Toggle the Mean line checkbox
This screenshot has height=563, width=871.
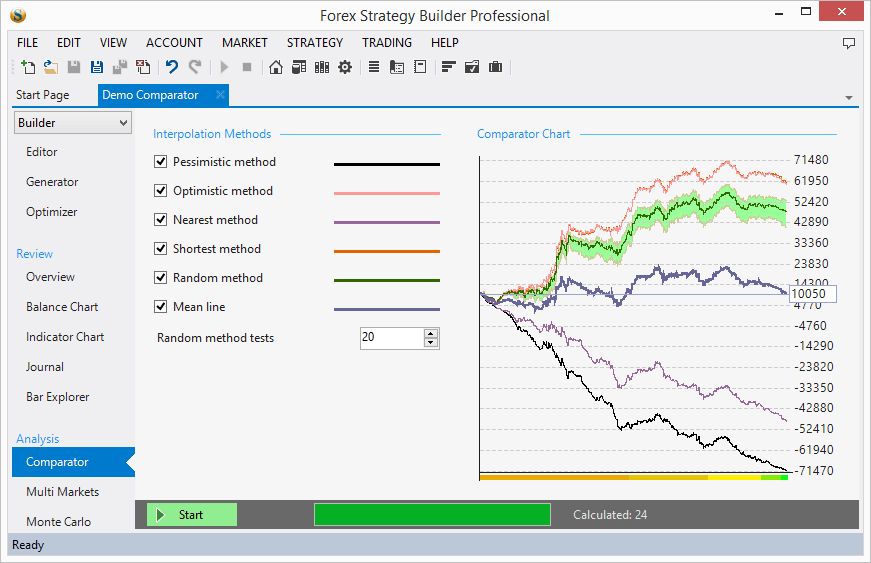pos(161,306)
